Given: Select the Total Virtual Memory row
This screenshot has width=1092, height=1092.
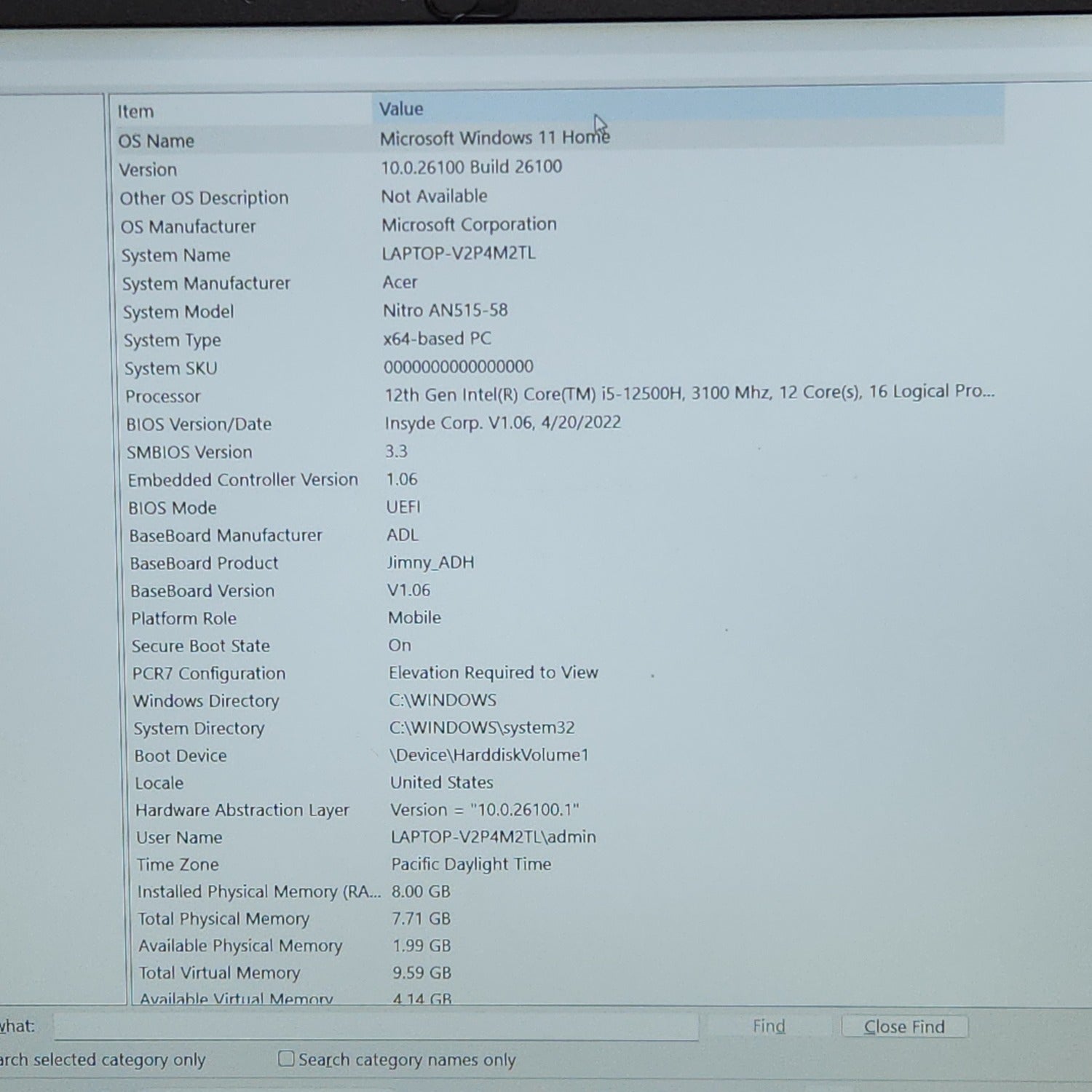Looking at the screenshot, I should (x=219, y=973).
